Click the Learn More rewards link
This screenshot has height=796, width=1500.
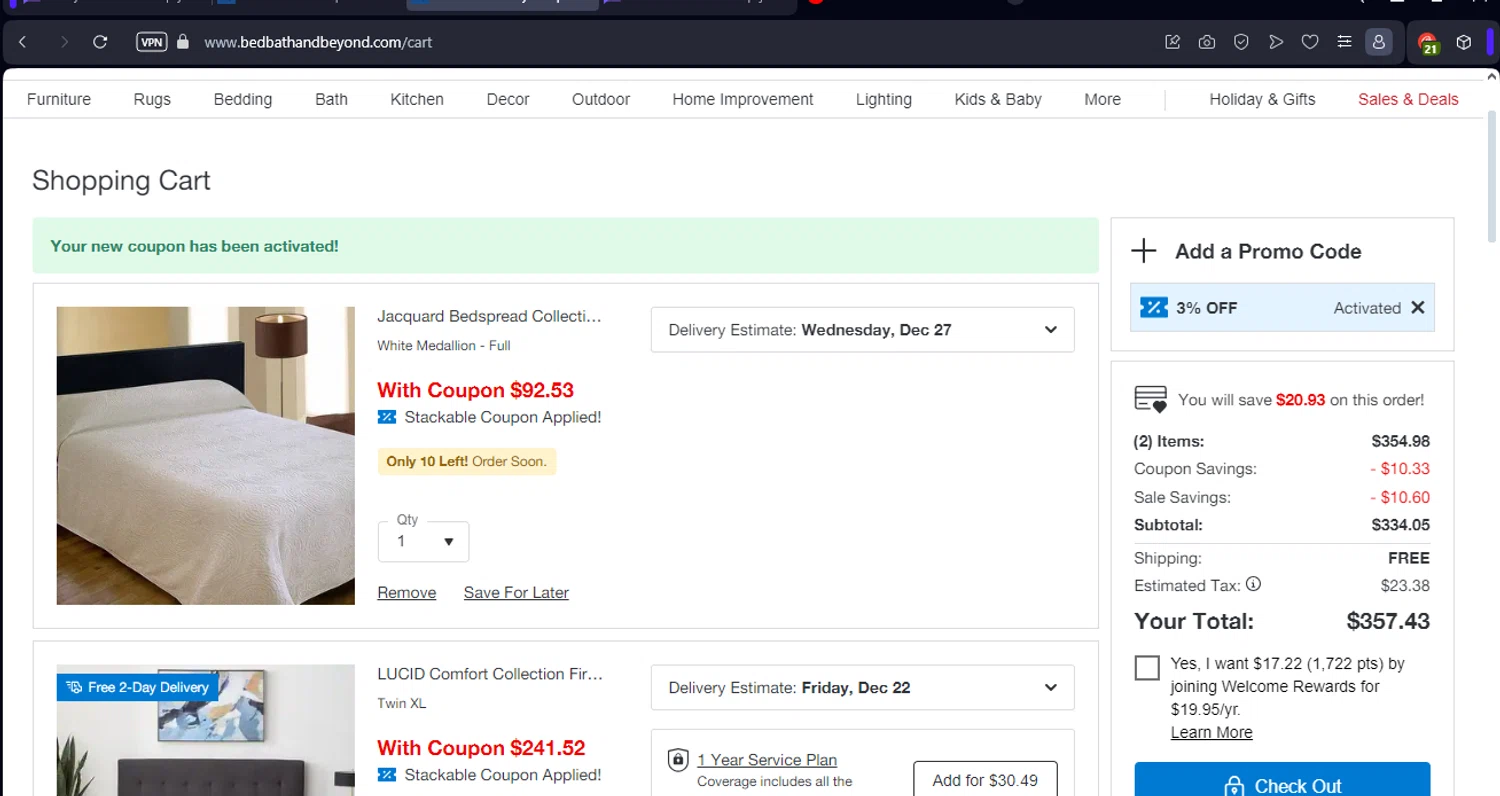coord(1211,732)
